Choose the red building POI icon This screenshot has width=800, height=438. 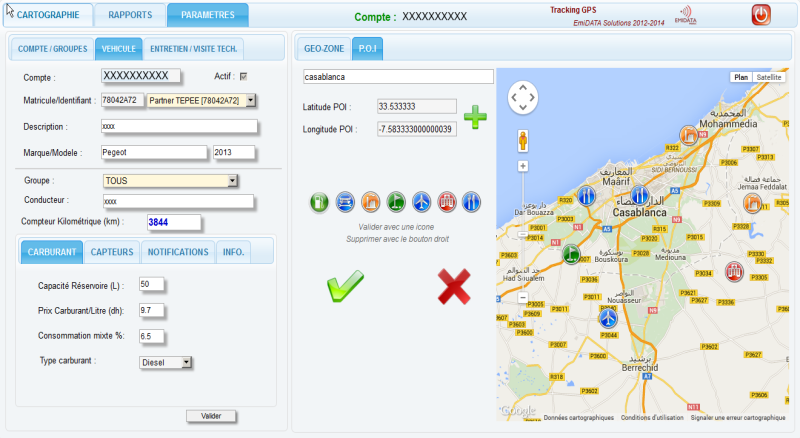coord(446,202)
